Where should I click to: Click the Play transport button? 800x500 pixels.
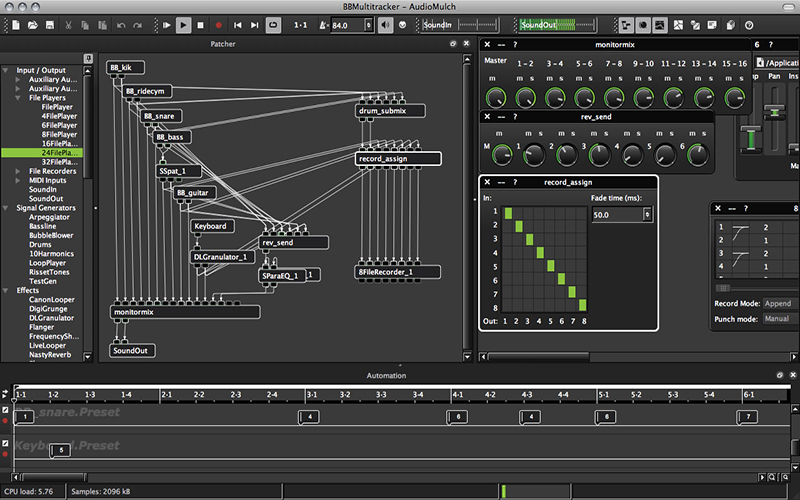click(x=183, y=25)
